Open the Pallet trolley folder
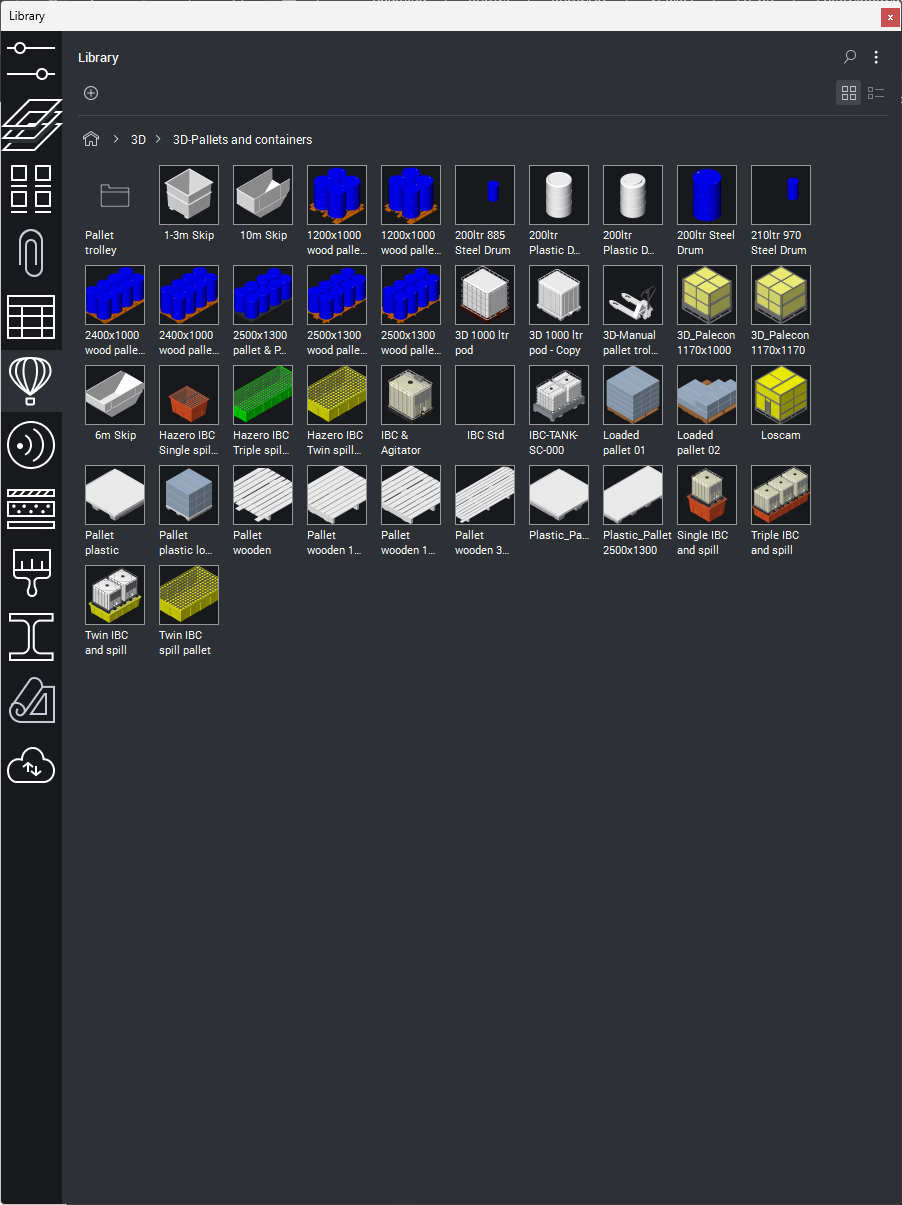 (115, 195)
